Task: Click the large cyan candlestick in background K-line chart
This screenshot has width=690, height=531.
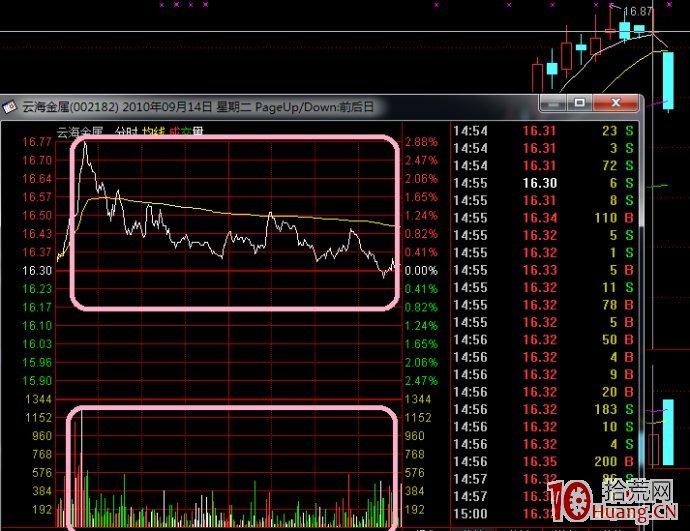Action: point(668,81)
